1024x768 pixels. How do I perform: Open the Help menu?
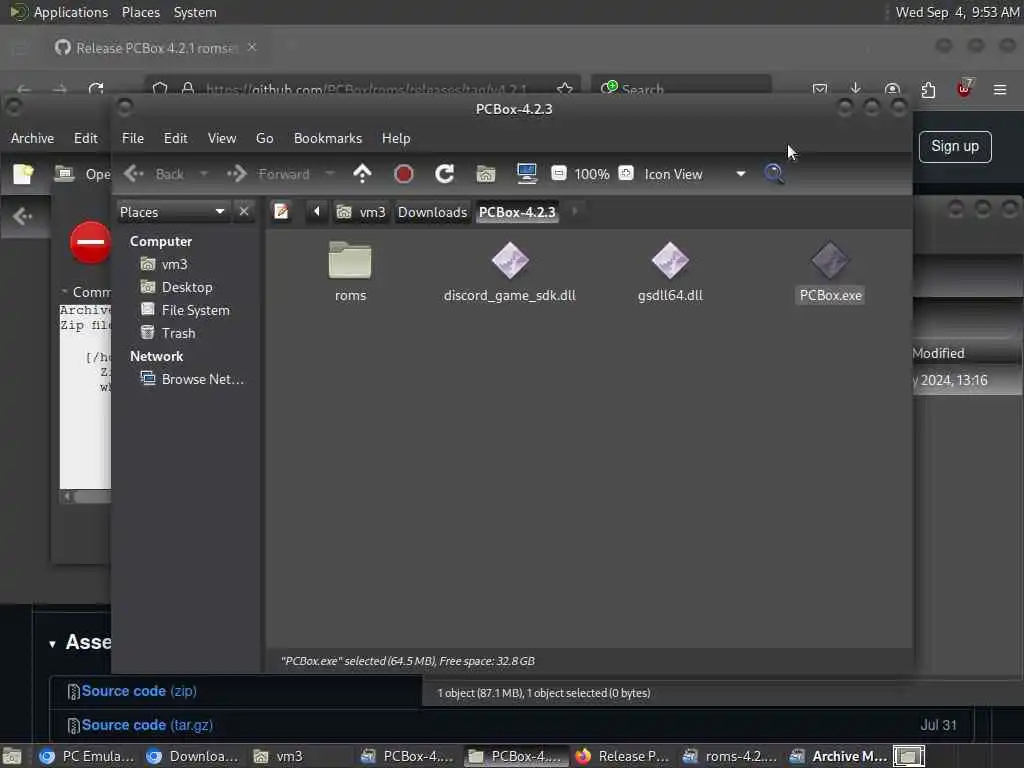pyautogui.click(x=396, y=138)
